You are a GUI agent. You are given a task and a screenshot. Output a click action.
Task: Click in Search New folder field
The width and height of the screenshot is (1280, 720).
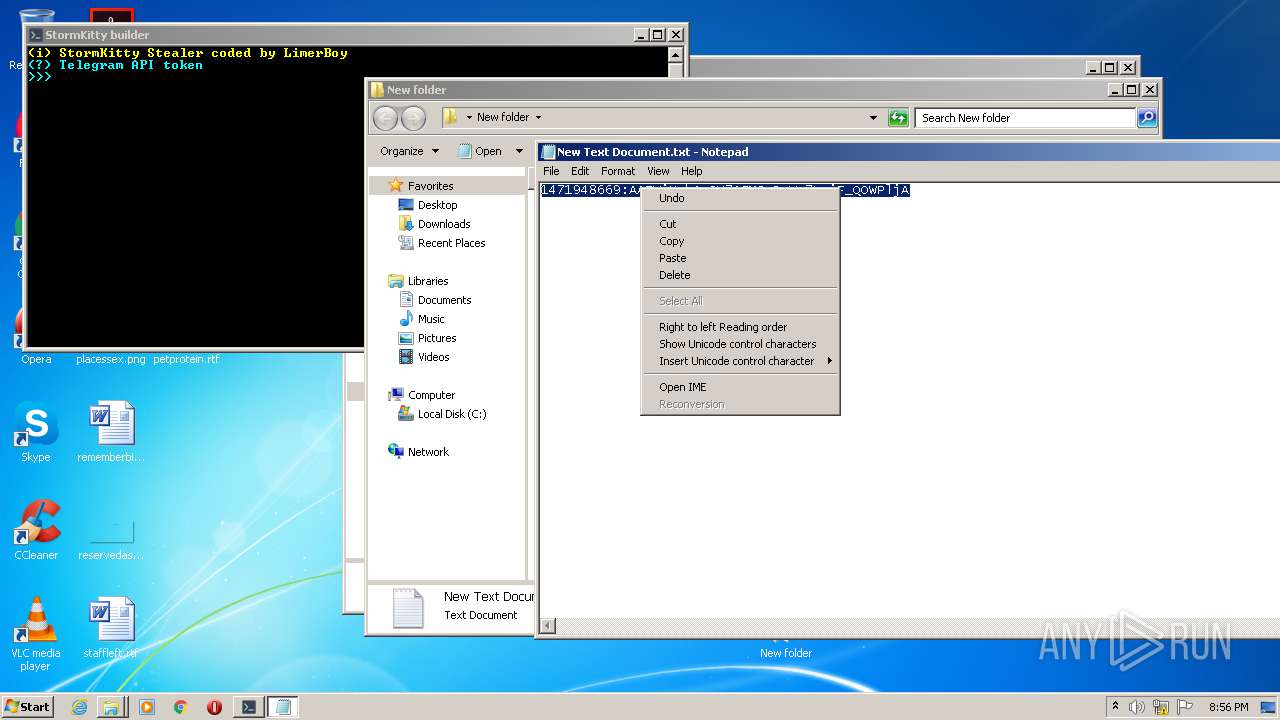[1026, 118]
